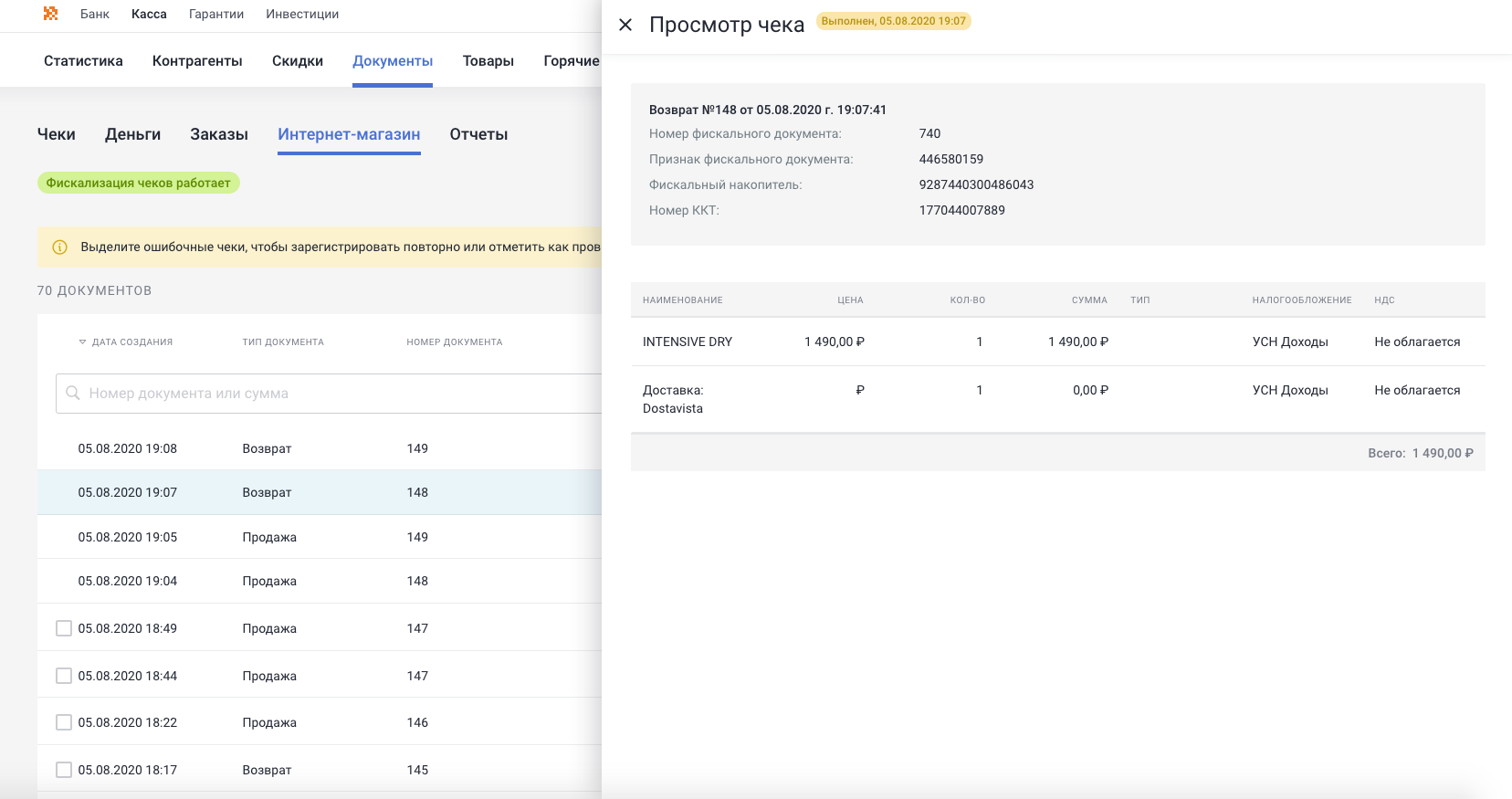Image resolution: width=1512 pixels, height=799 pixels.
Task: Click the Выполнен status badge
Action: tap(893, 21)
